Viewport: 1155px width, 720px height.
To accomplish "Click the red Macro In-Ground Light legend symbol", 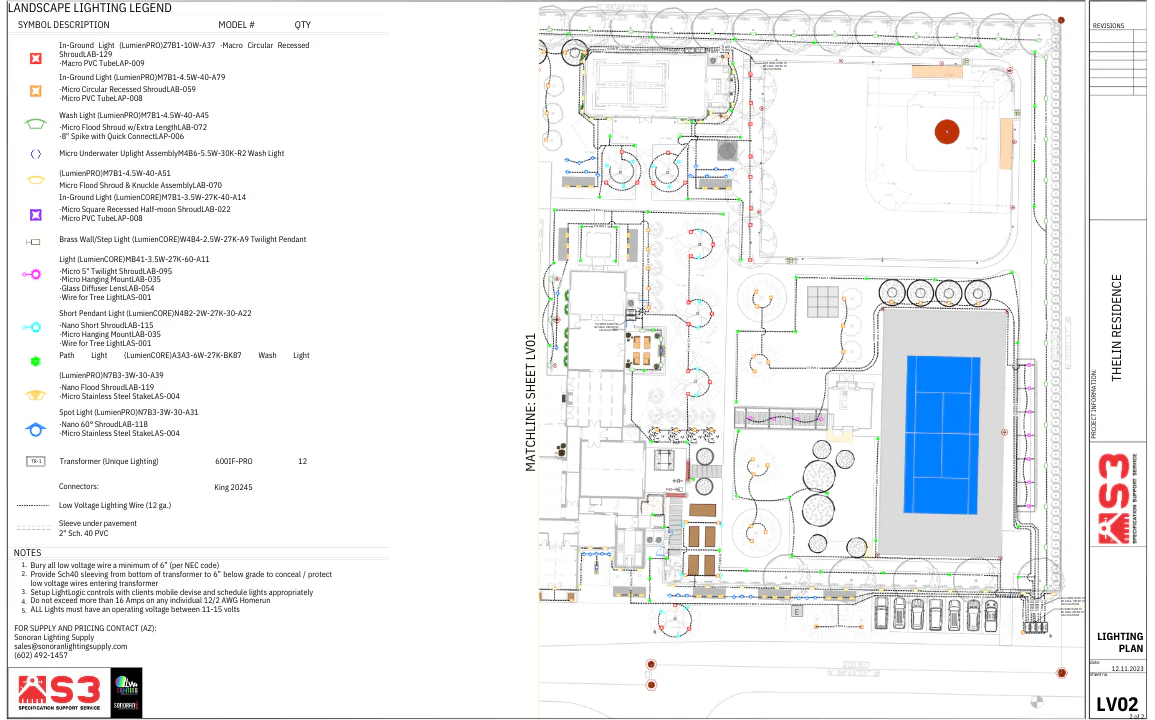I will (36, 58).
